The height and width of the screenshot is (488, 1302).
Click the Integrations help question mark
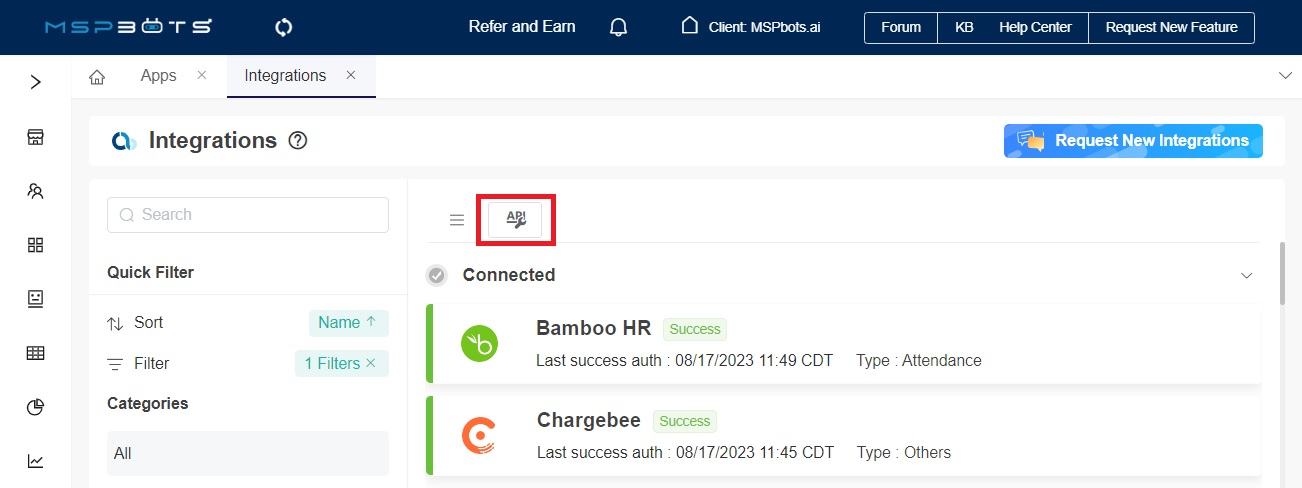[297, 141]
